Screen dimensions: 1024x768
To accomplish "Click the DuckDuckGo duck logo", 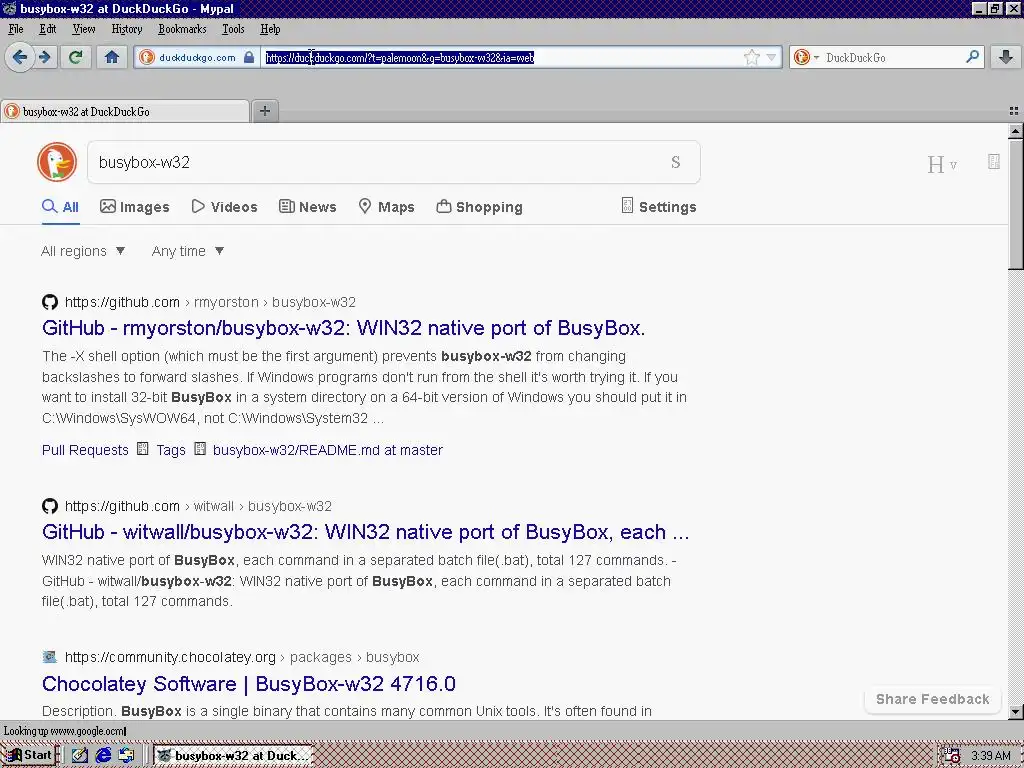I will tap(57, 162).
